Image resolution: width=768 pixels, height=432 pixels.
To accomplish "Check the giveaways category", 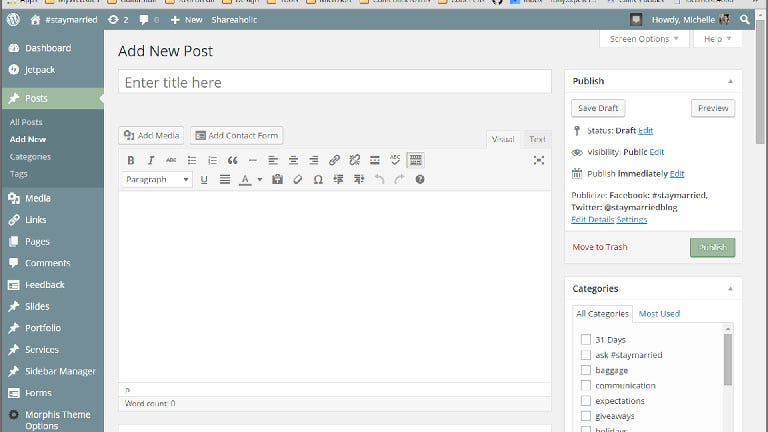I will click(x=586, y=416).
